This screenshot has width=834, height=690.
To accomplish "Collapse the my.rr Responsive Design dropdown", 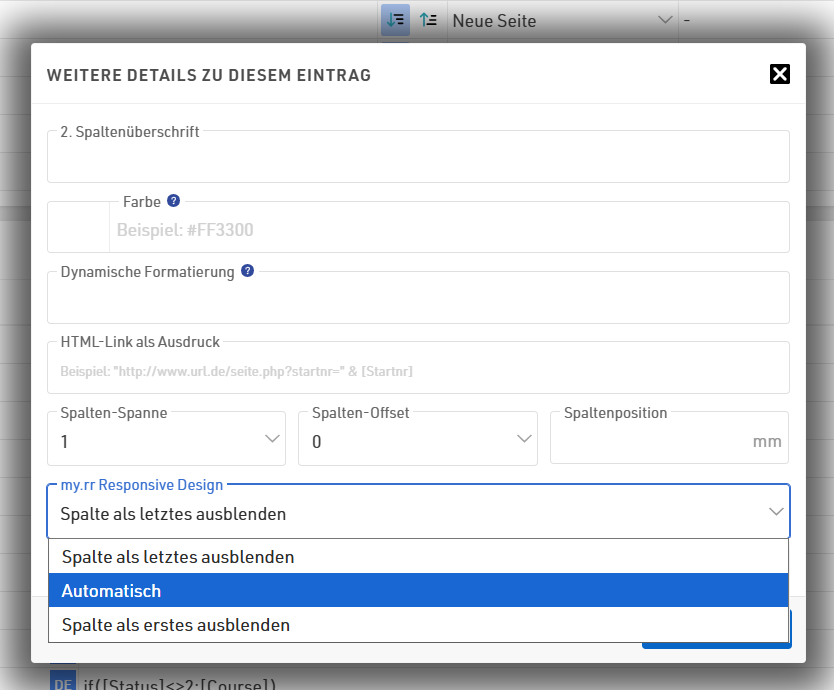I will point(418,514).
